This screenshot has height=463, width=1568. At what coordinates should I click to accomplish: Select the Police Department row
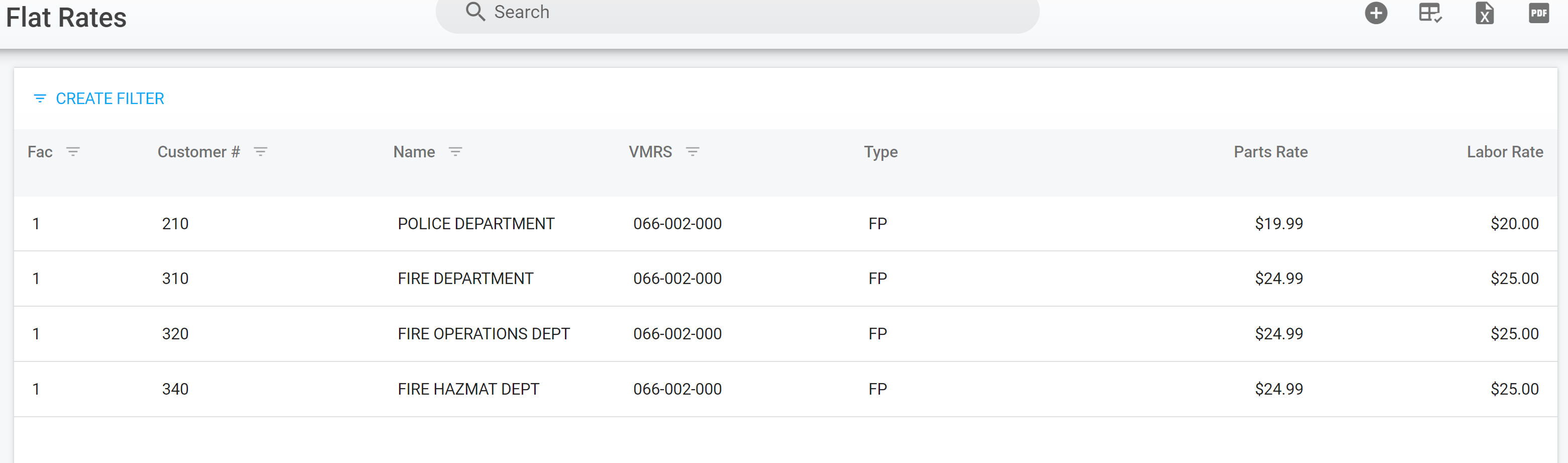coord(475,224)
